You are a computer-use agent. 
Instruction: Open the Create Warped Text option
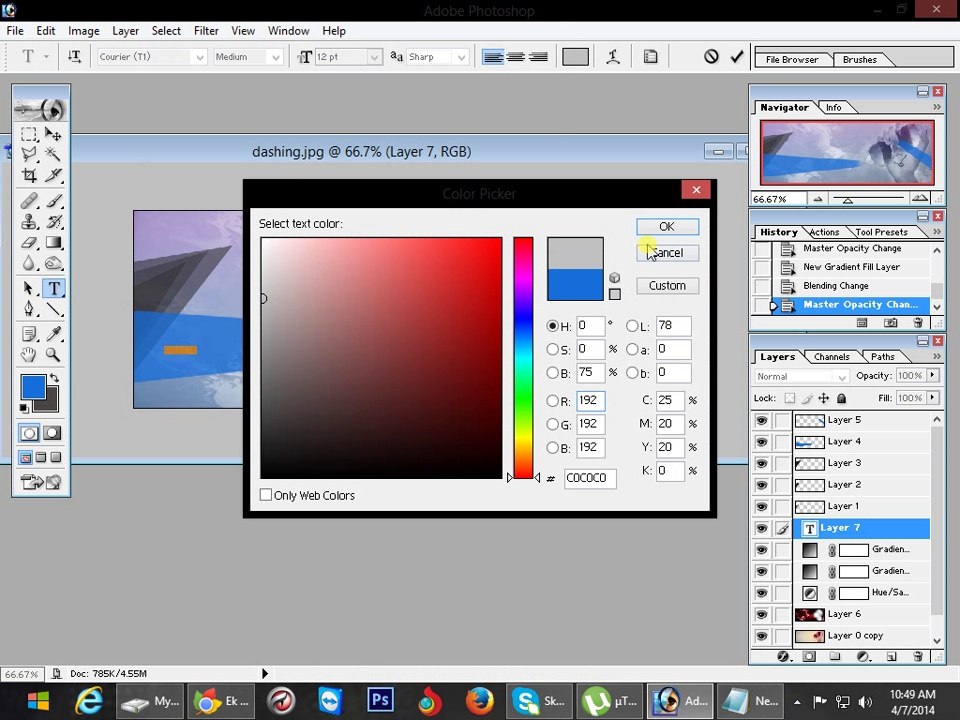pyautogui.click(x=613, y=57)
